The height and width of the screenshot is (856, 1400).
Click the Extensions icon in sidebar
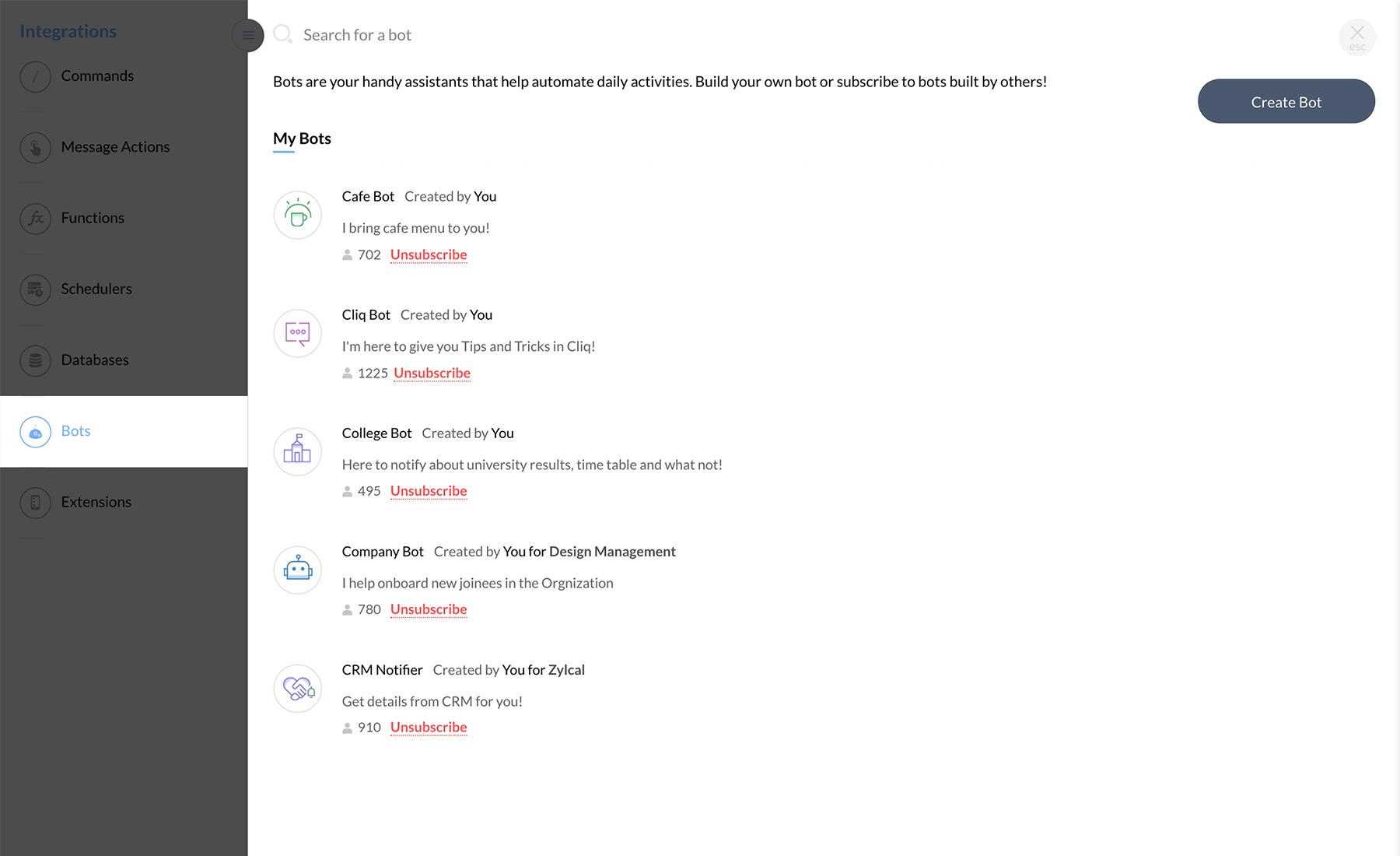click(35, 503)
